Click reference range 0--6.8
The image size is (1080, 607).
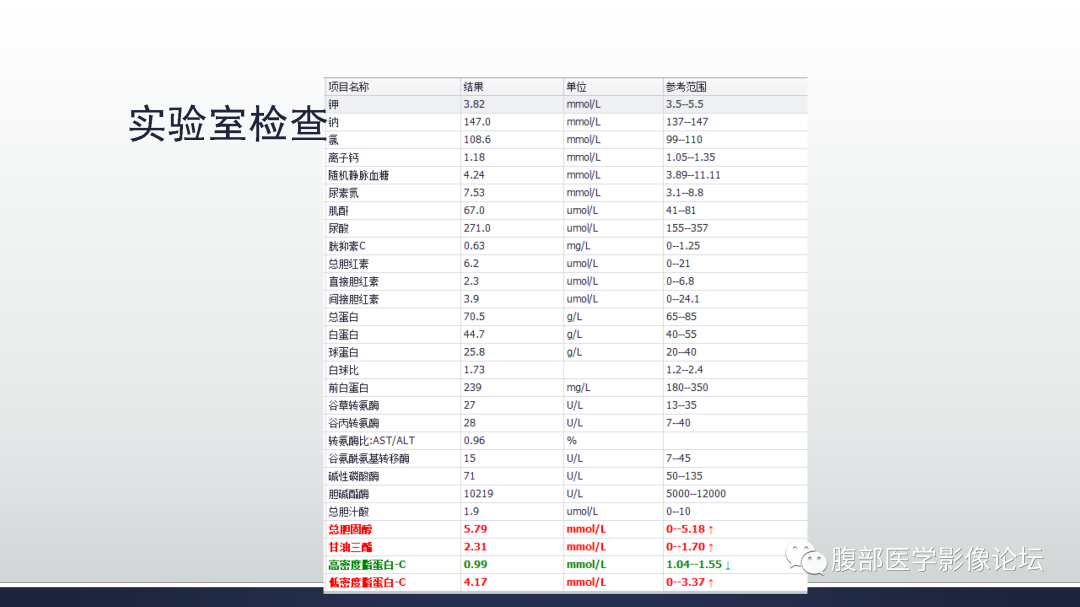pyautogui.click(x=680, y=282)
